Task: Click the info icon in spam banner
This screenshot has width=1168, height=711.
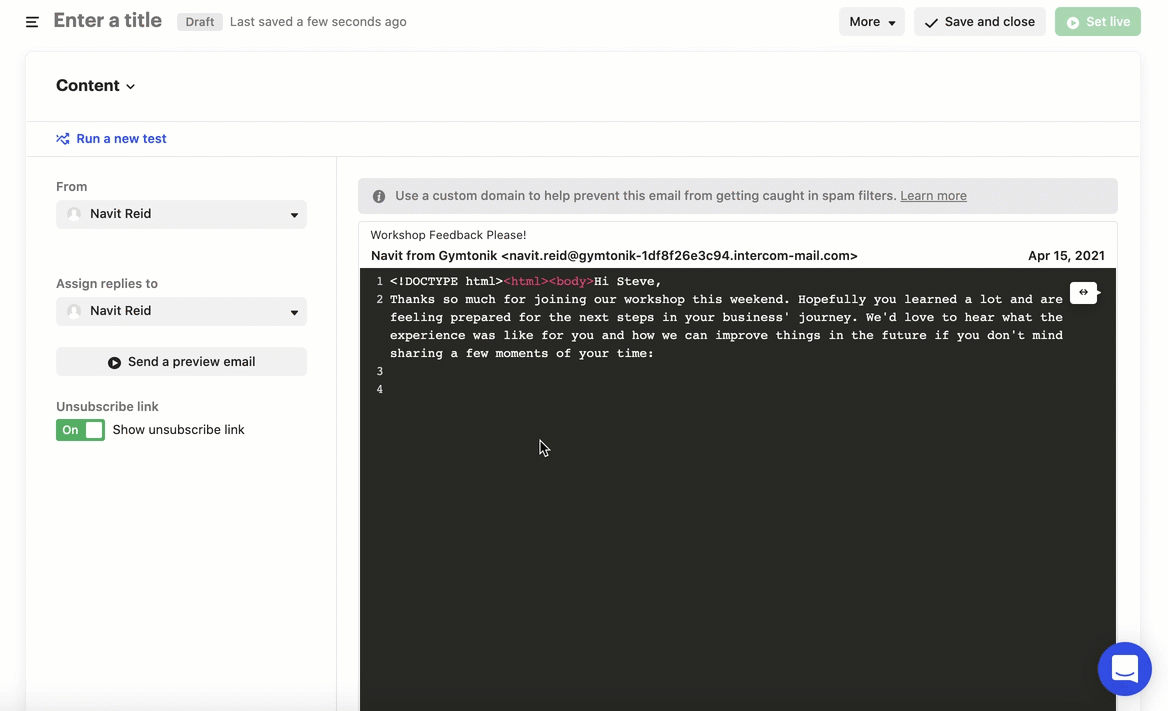Action: (x=379, y=196)
